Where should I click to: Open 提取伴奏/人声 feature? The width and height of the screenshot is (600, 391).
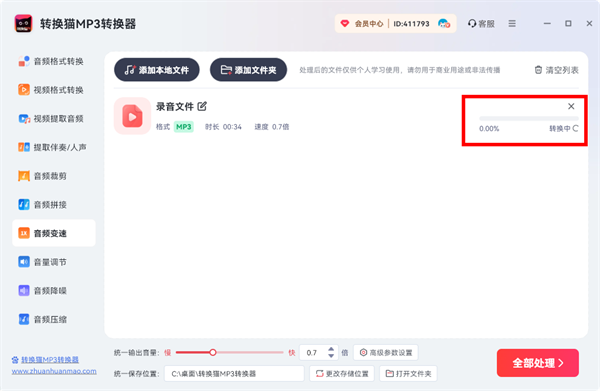54,147
